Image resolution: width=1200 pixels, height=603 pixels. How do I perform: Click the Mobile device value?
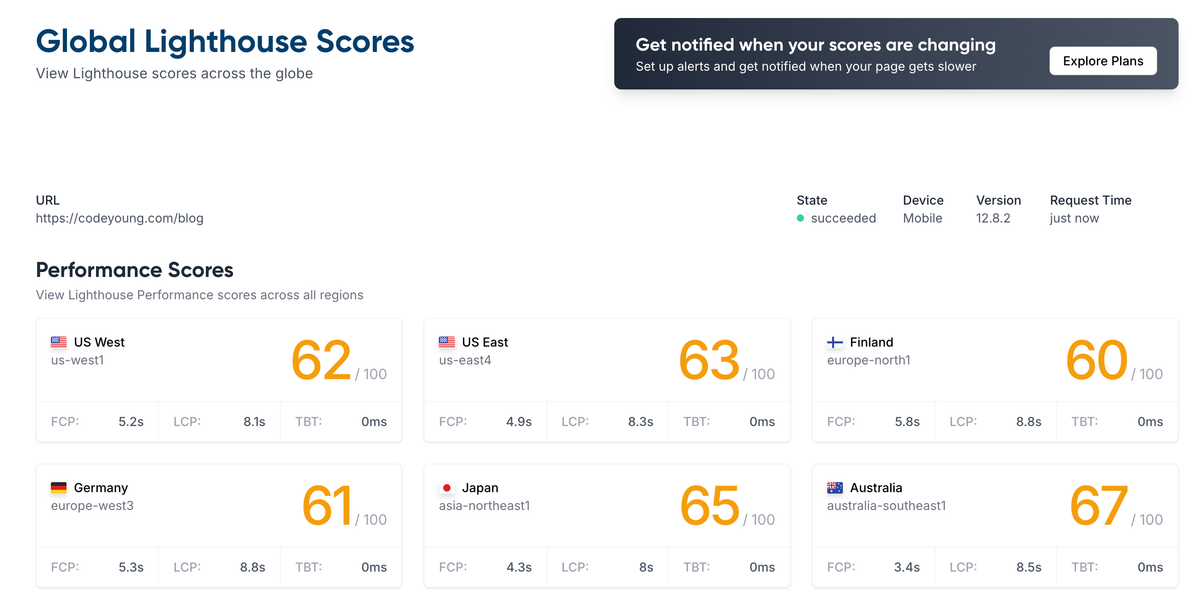click(x=922, y=218)
